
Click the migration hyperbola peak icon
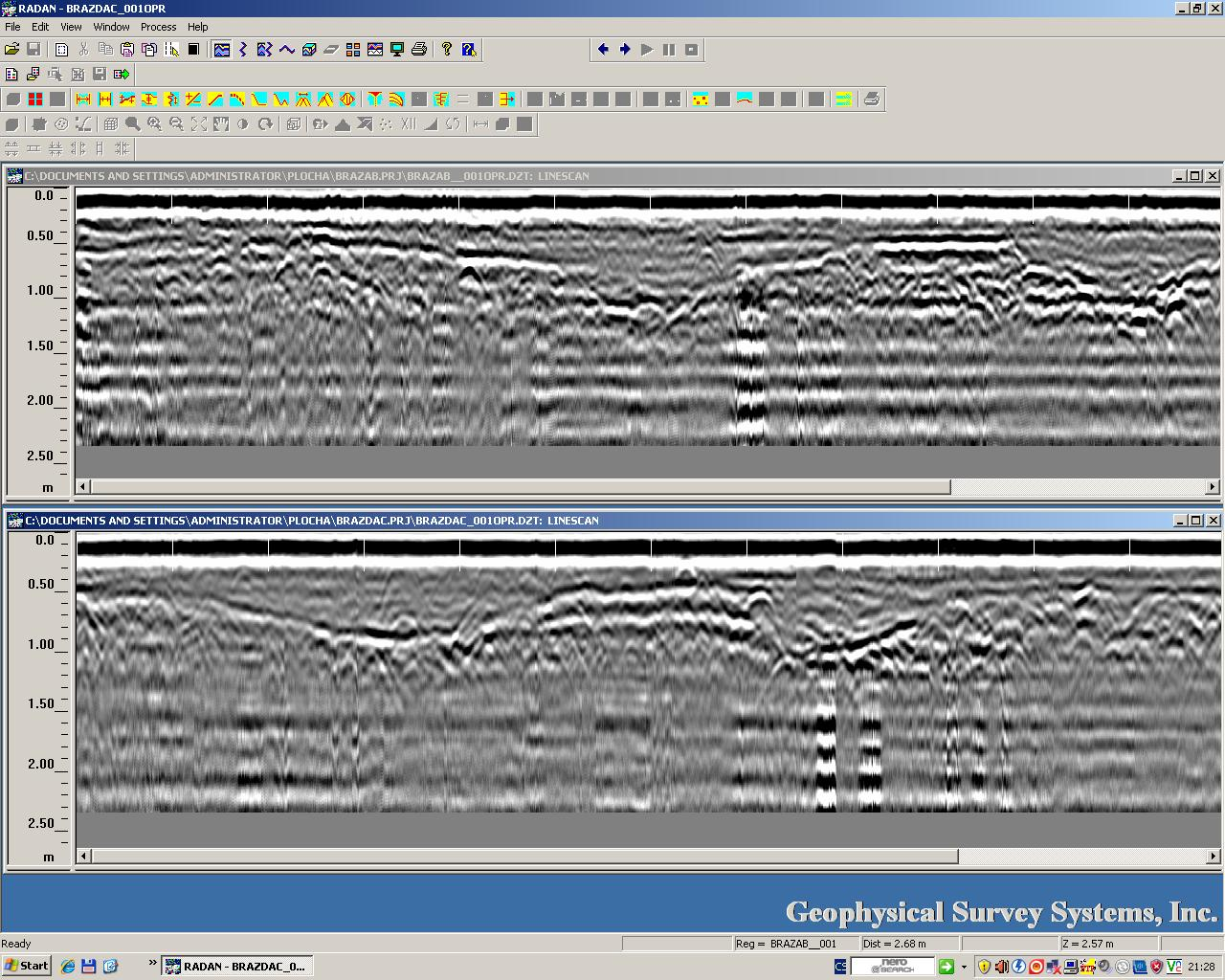point(324,99)
